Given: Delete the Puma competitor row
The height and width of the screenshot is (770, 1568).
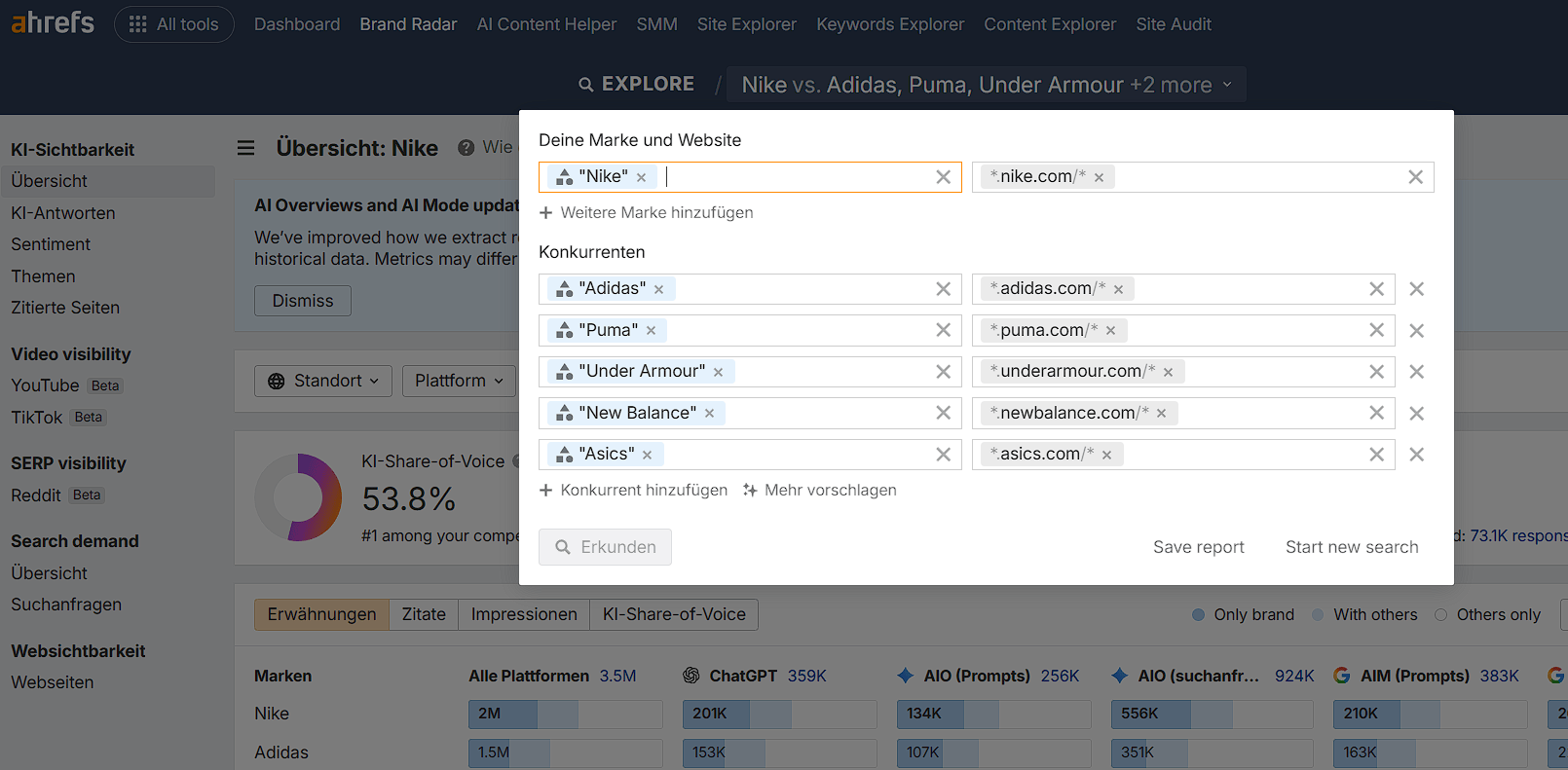Looking at the screenshot, I should tap(1417, 331).
